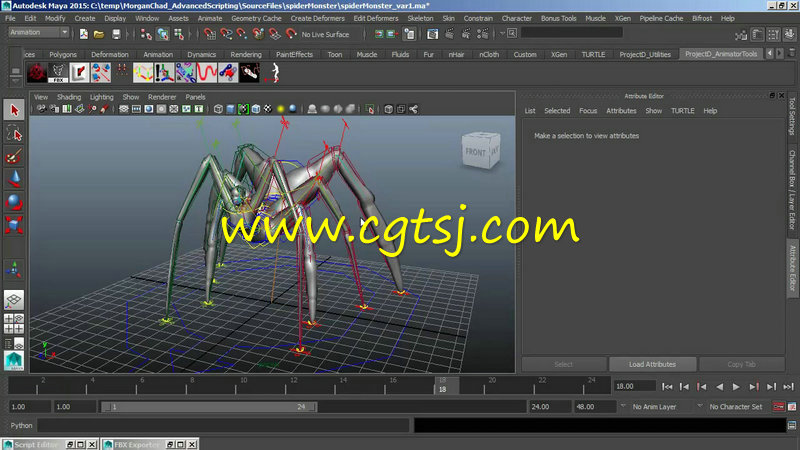Switch to the Polygons shelf tab
800x450 pixels.
(x=63, y=55)
